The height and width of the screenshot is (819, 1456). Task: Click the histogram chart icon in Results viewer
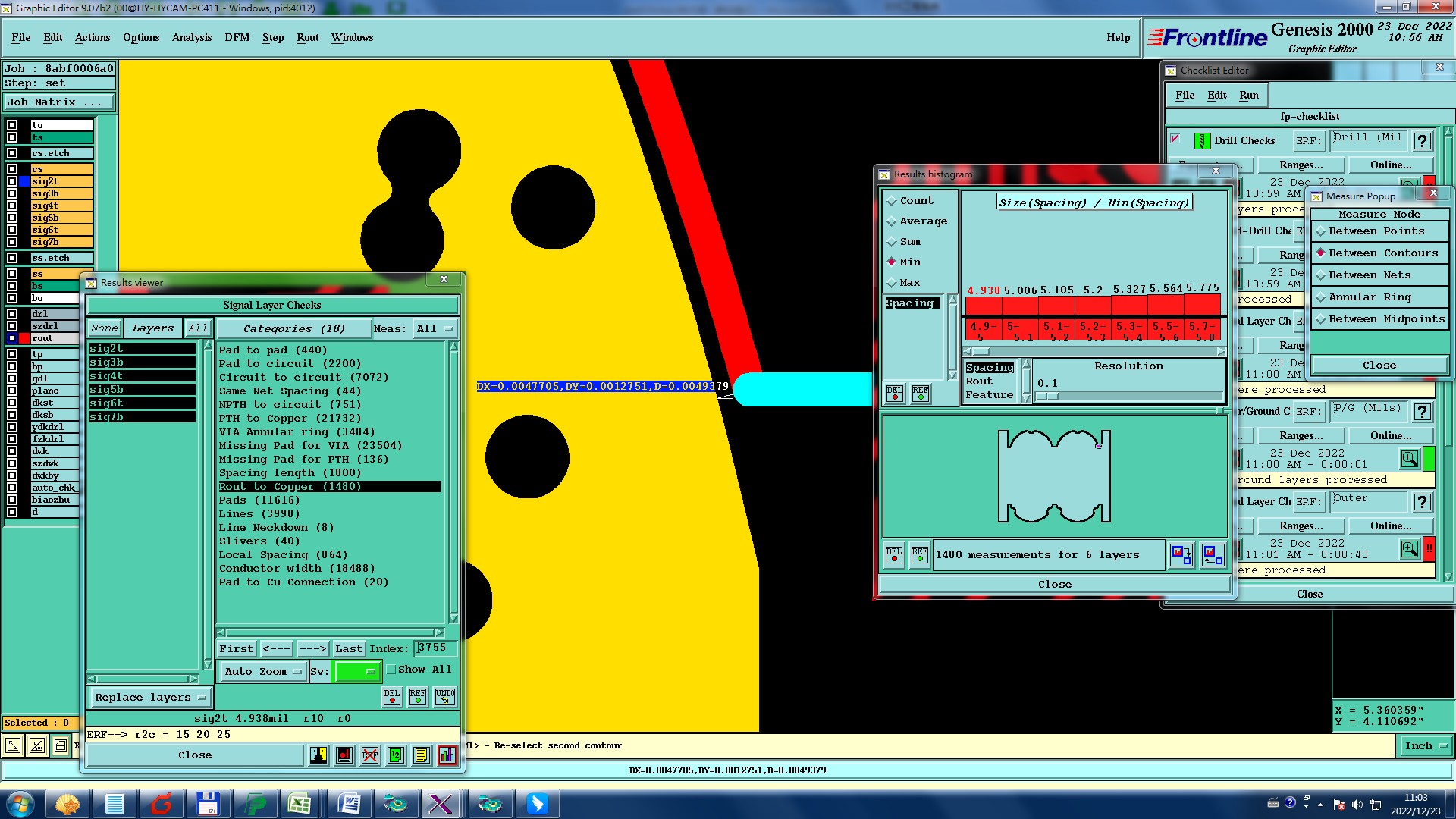point(447,755)
